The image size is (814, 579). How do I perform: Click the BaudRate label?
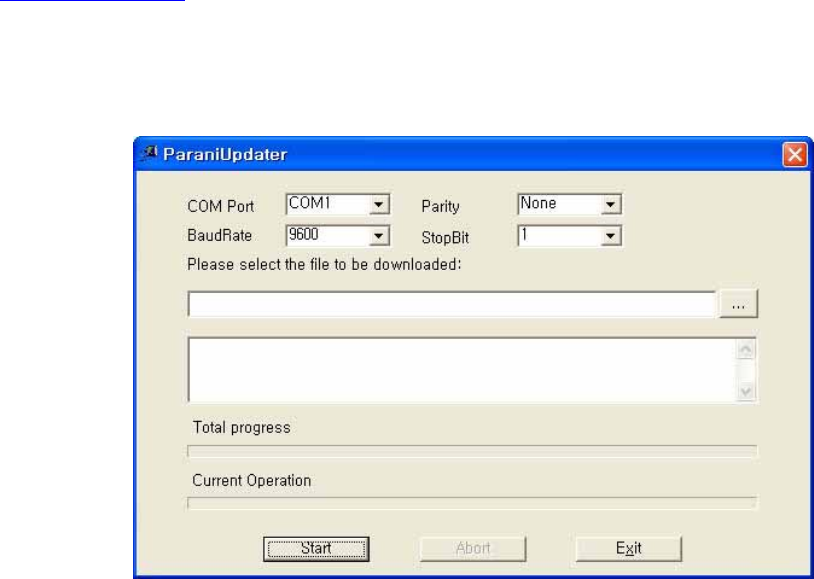pyautogui.click(x=220, y=235)
